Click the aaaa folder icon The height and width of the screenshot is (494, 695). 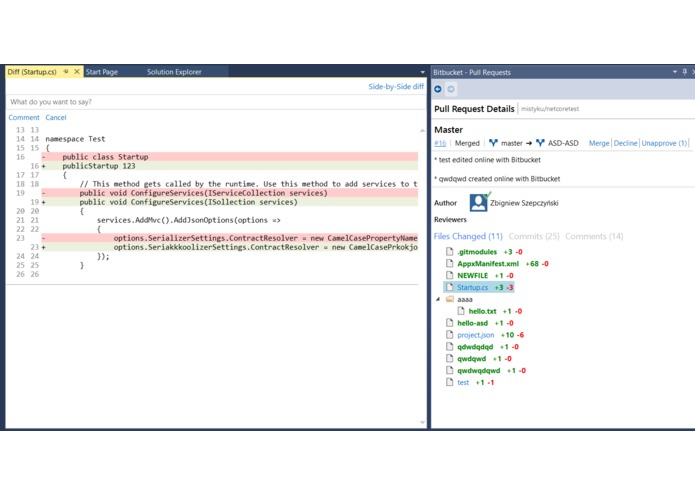coord(449,299)
